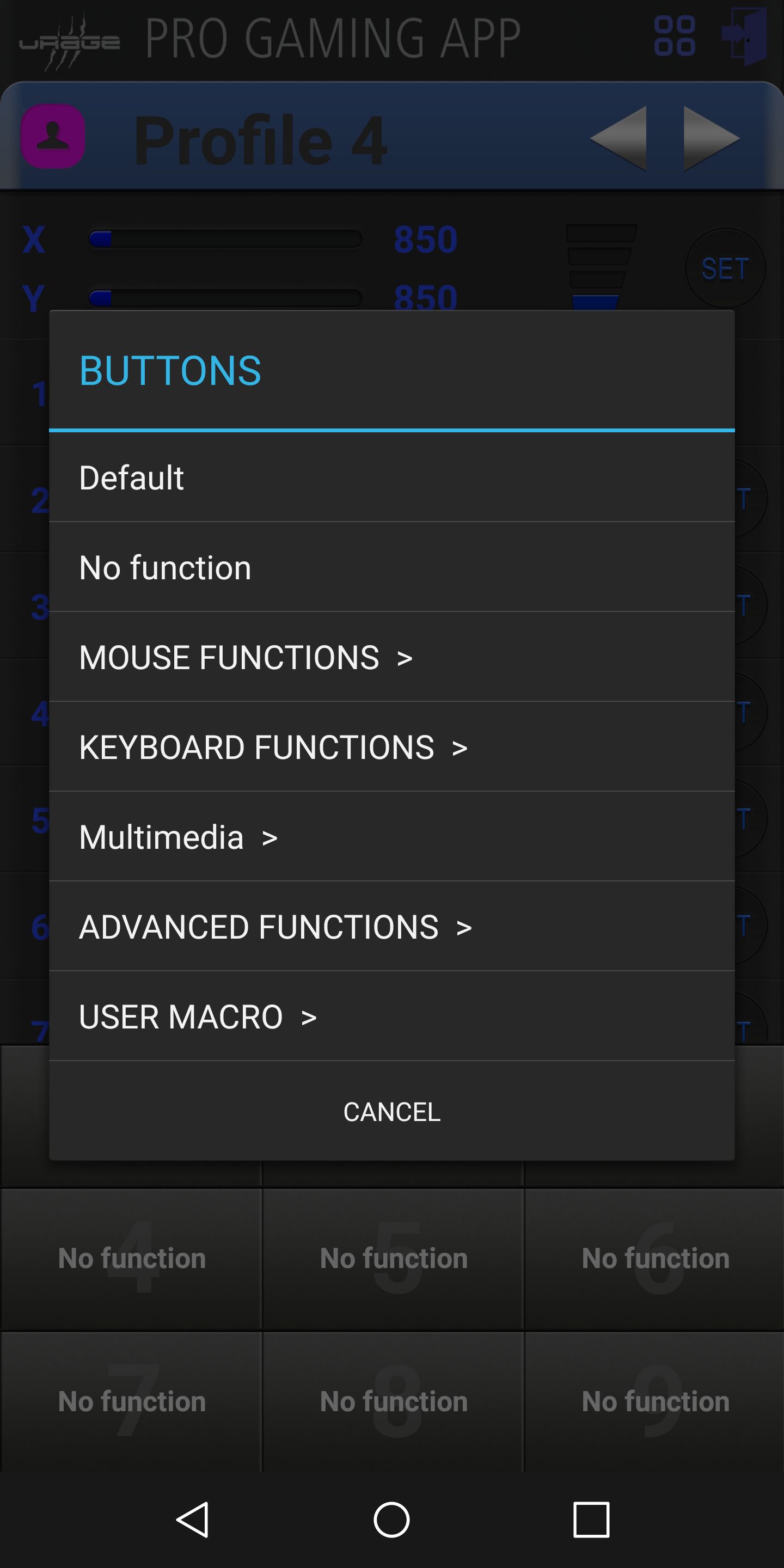Tap the Android back navigation icon
Viewport: 784px width, 1568px height.
[x=193, y=1520]
